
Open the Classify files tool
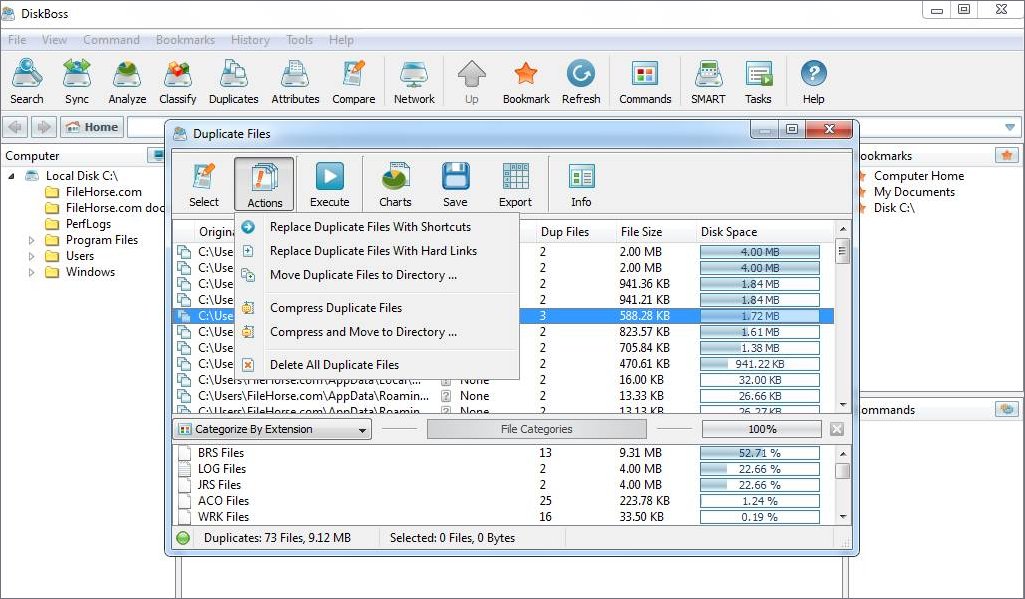tap(177, 82)
